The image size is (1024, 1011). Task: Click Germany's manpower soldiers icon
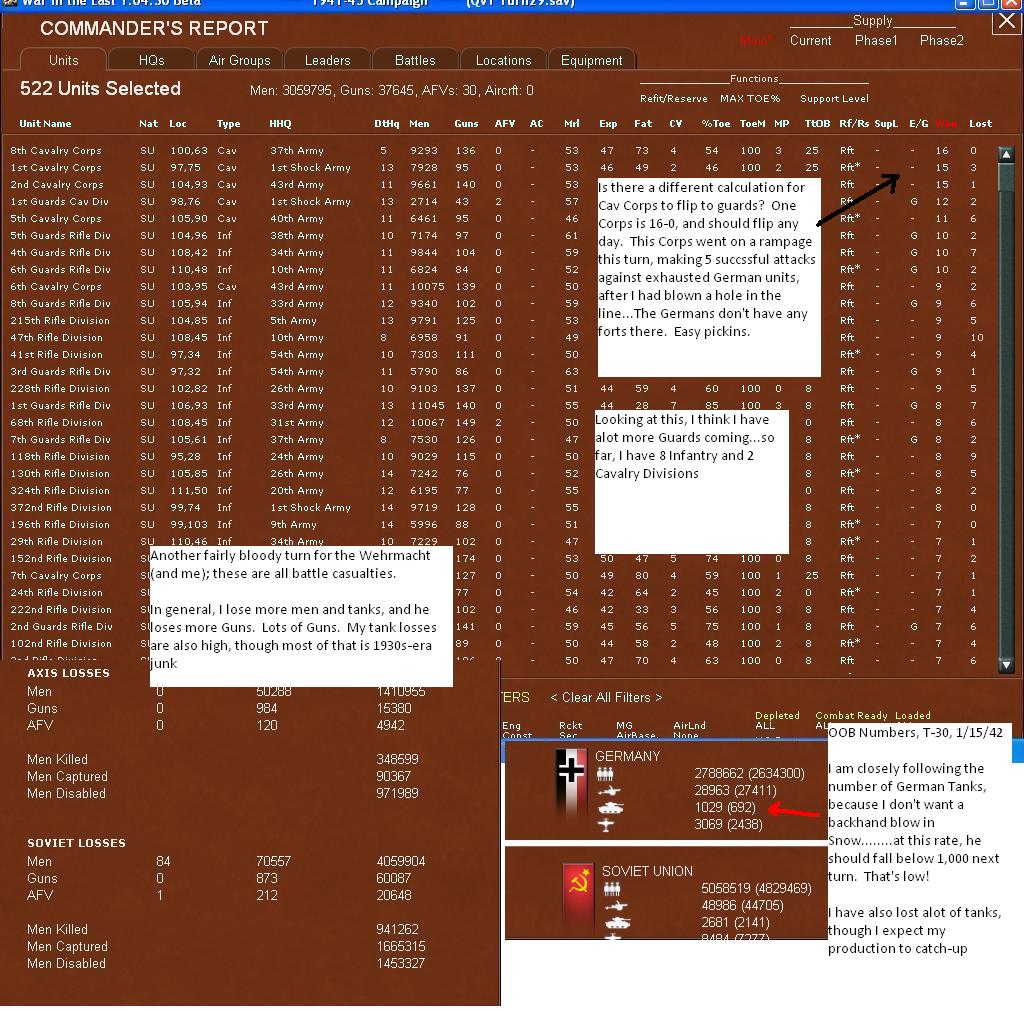[x=605, y=774]
